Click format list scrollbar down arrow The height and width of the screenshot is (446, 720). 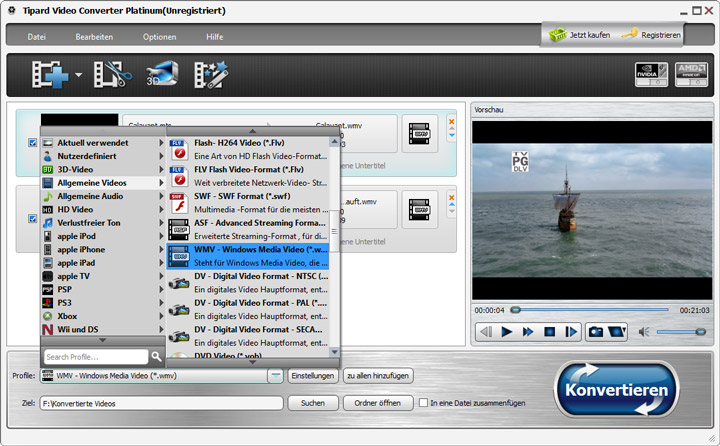334,352
